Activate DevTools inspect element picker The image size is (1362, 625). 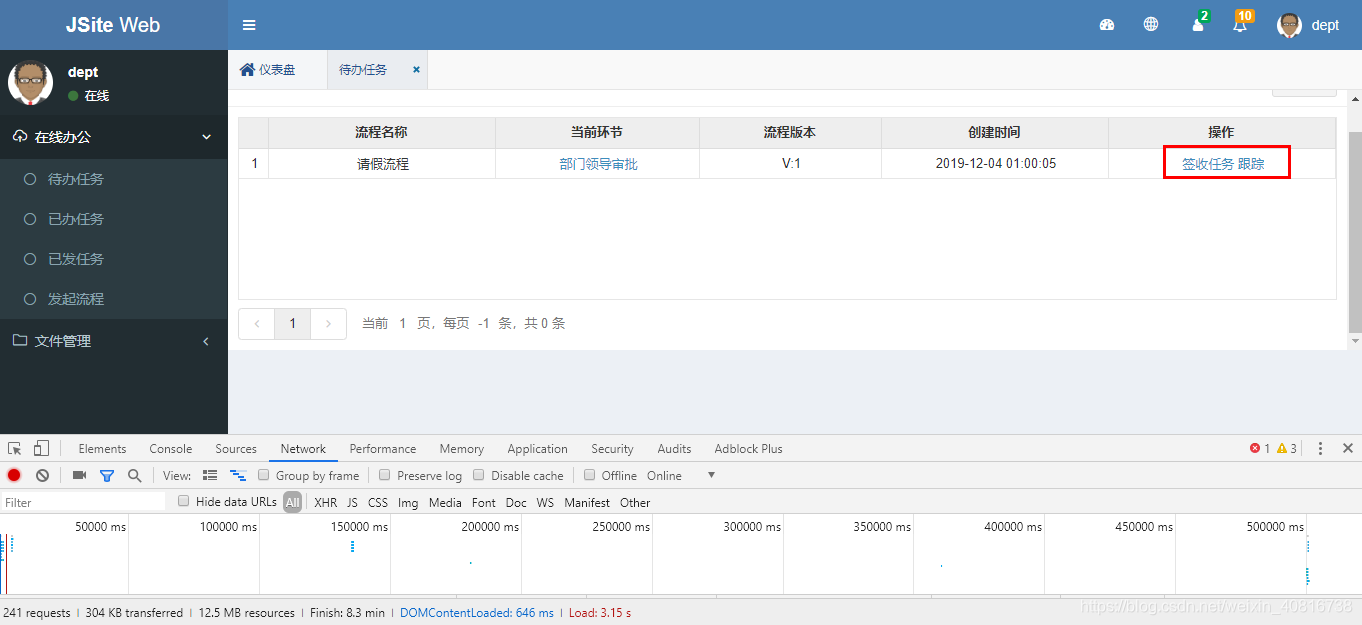tap(15, 449)
